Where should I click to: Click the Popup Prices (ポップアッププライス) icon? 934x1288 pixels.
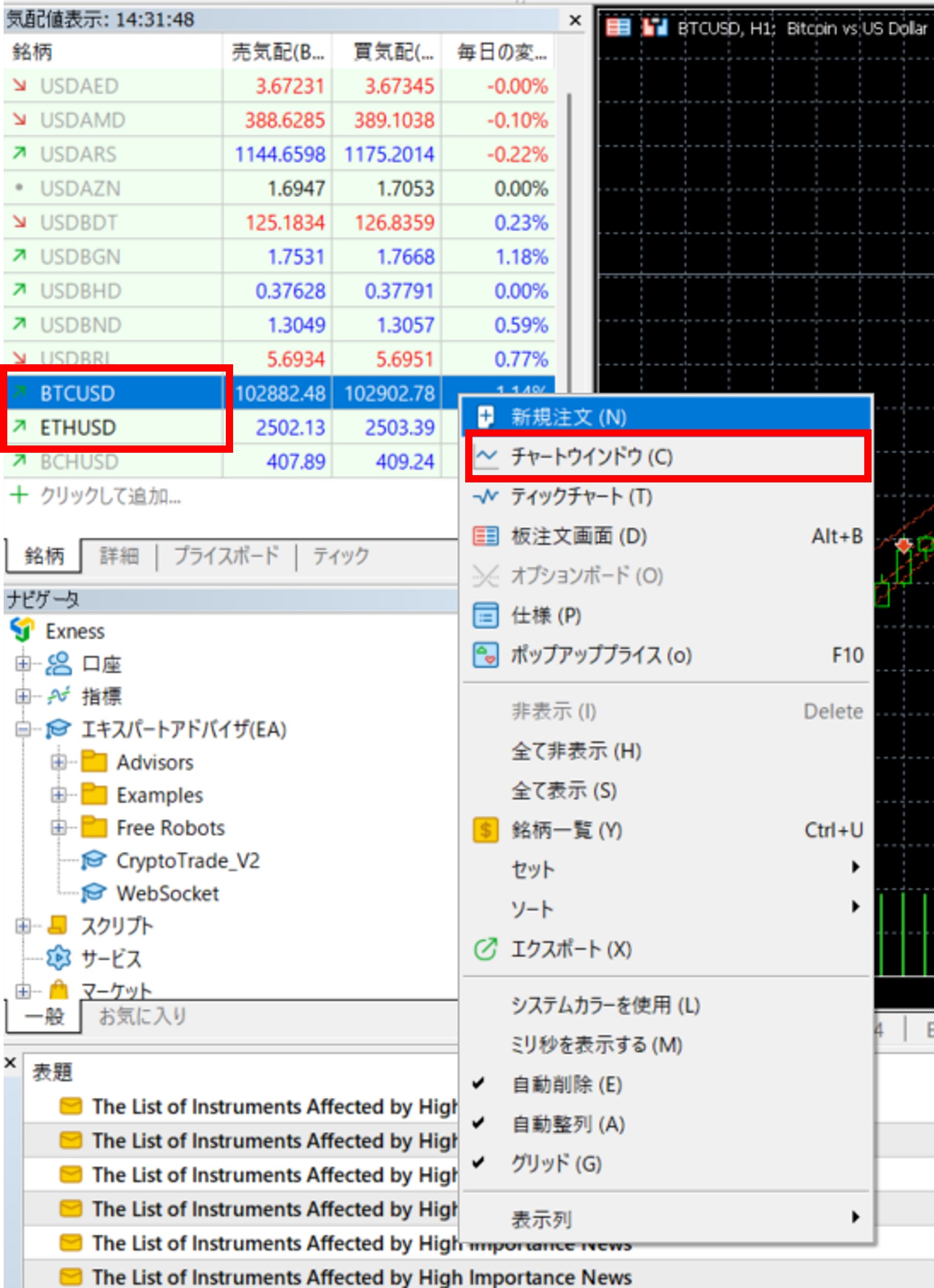485,655
